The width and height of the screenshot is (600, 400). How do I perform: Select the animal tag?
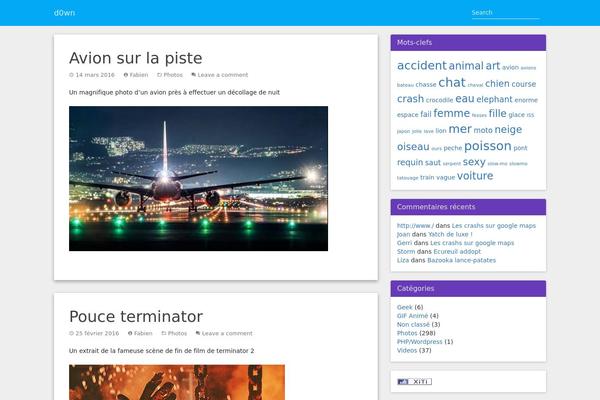466,66
